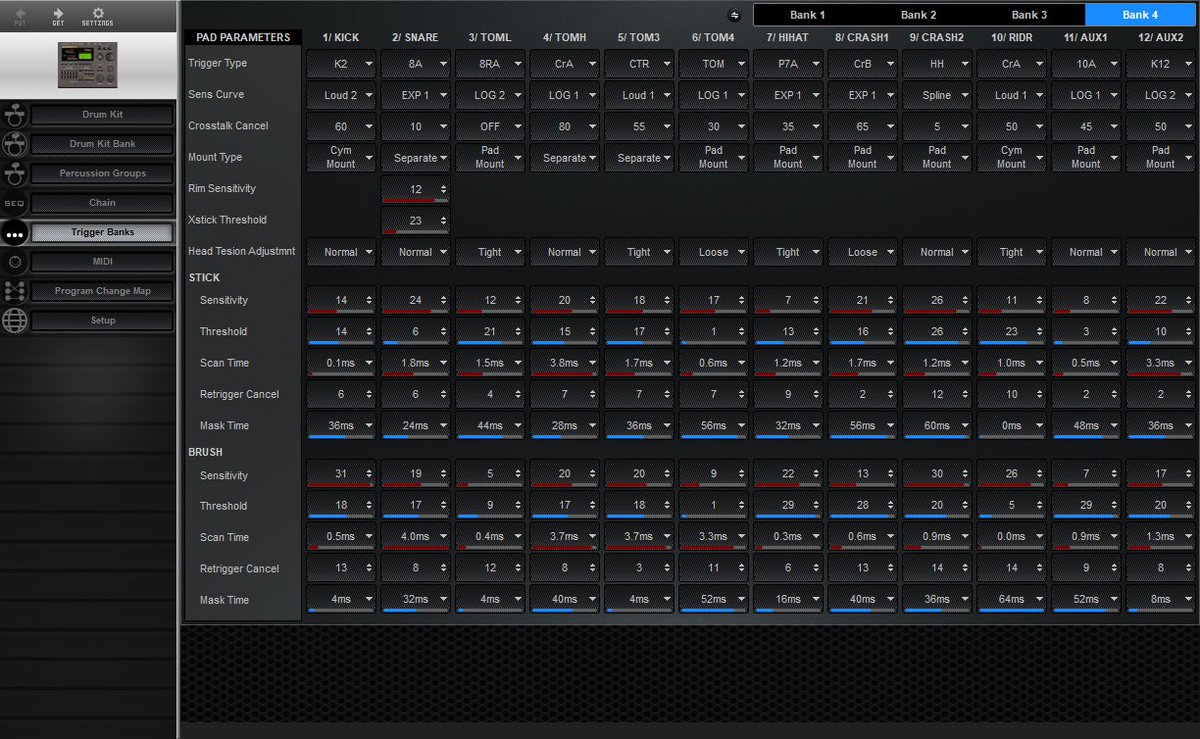
Task: Click the 7/ HIHAT column header
Action: (x=788, y=38)
